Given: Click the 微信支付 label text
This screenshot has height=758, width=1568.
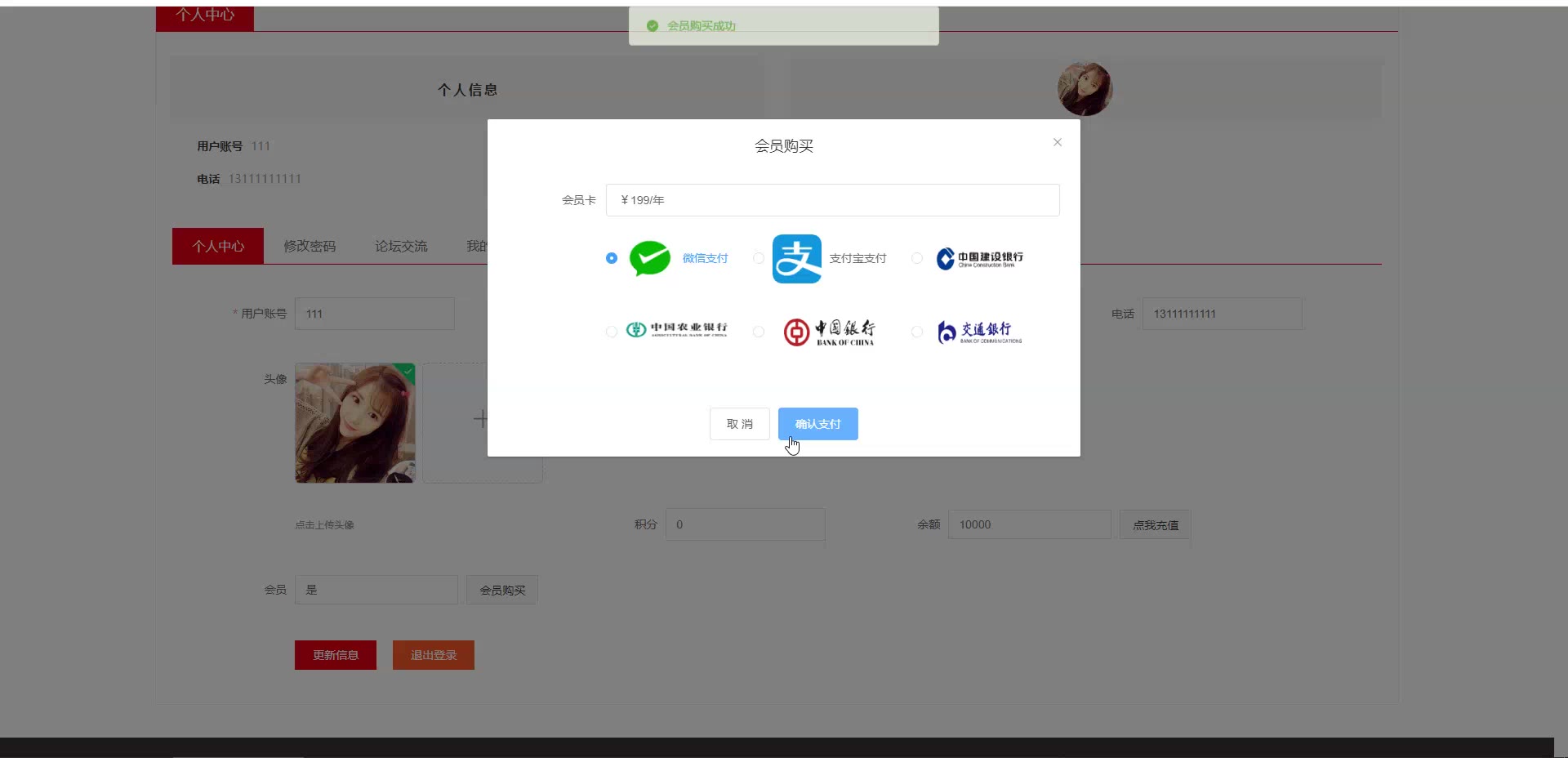Looking at the screenshot, I should (706, 258).
